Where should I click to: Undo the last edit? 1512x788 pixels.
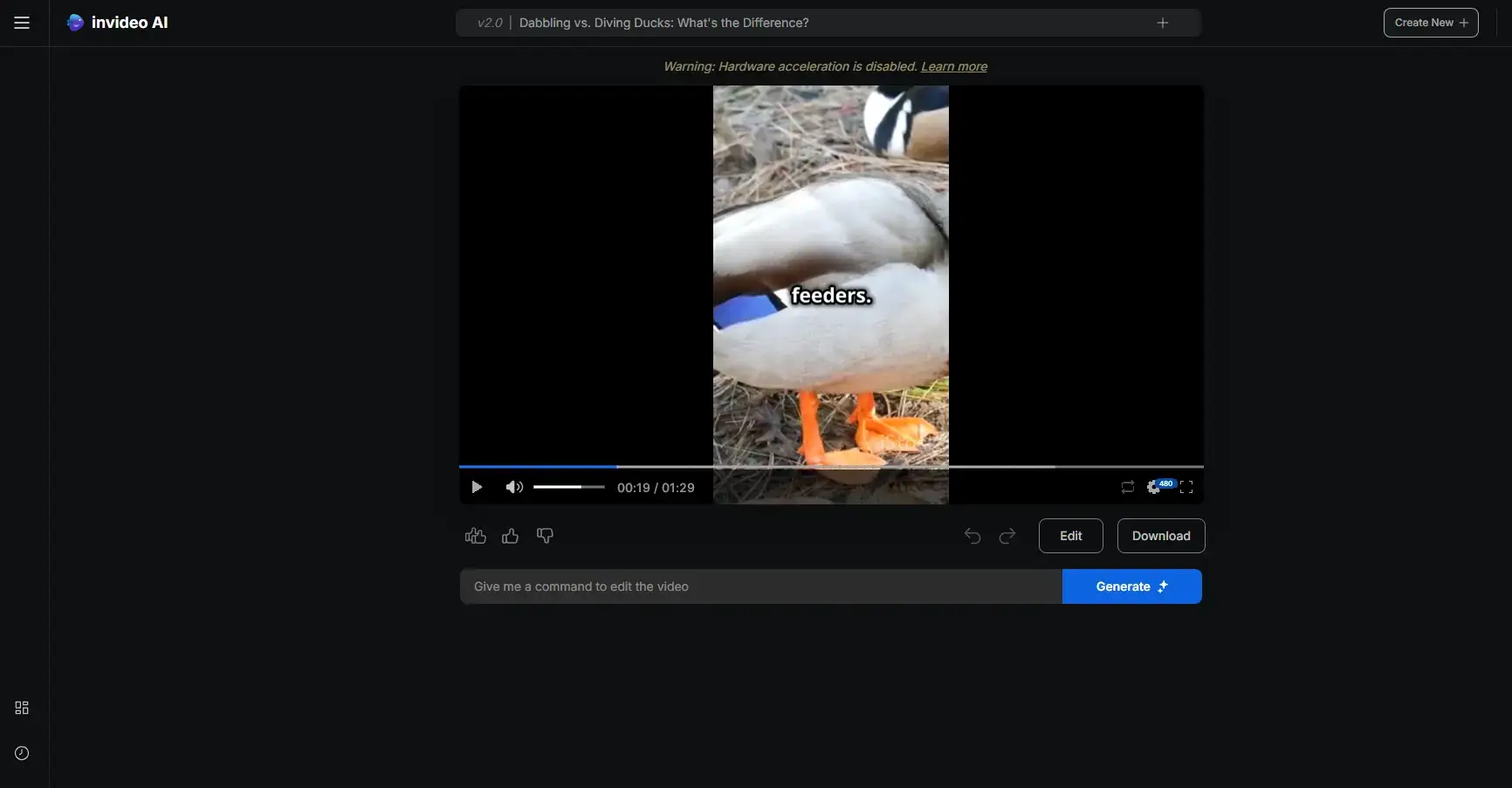(972, 536)
